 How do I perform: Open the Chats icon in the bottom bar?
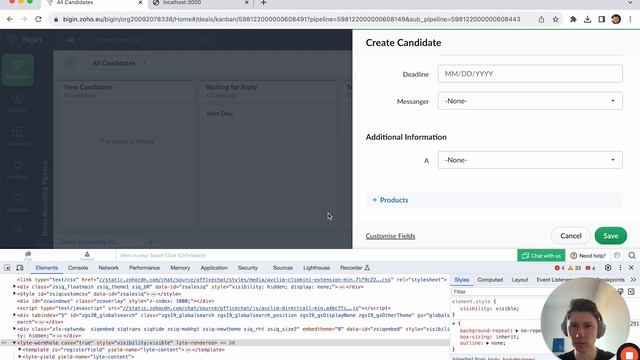coord(28,256)
